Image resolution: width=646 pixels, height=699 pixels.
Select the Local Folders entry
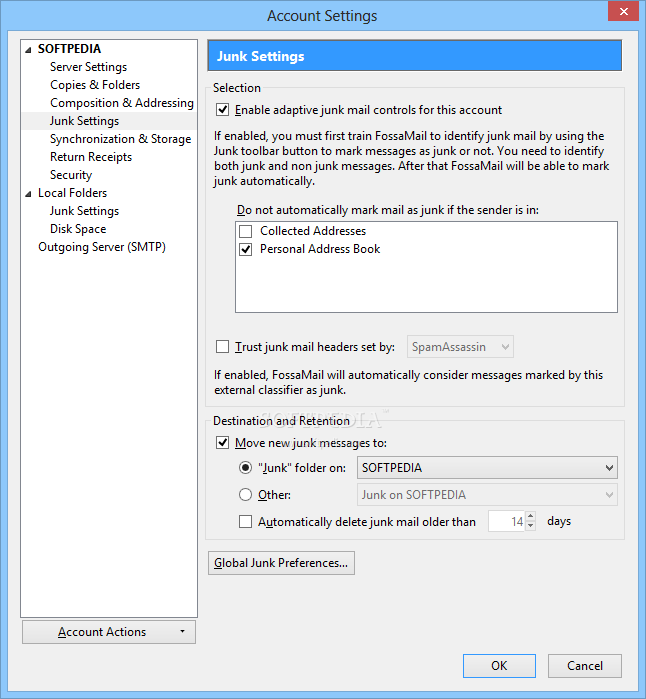pos(72,193)
